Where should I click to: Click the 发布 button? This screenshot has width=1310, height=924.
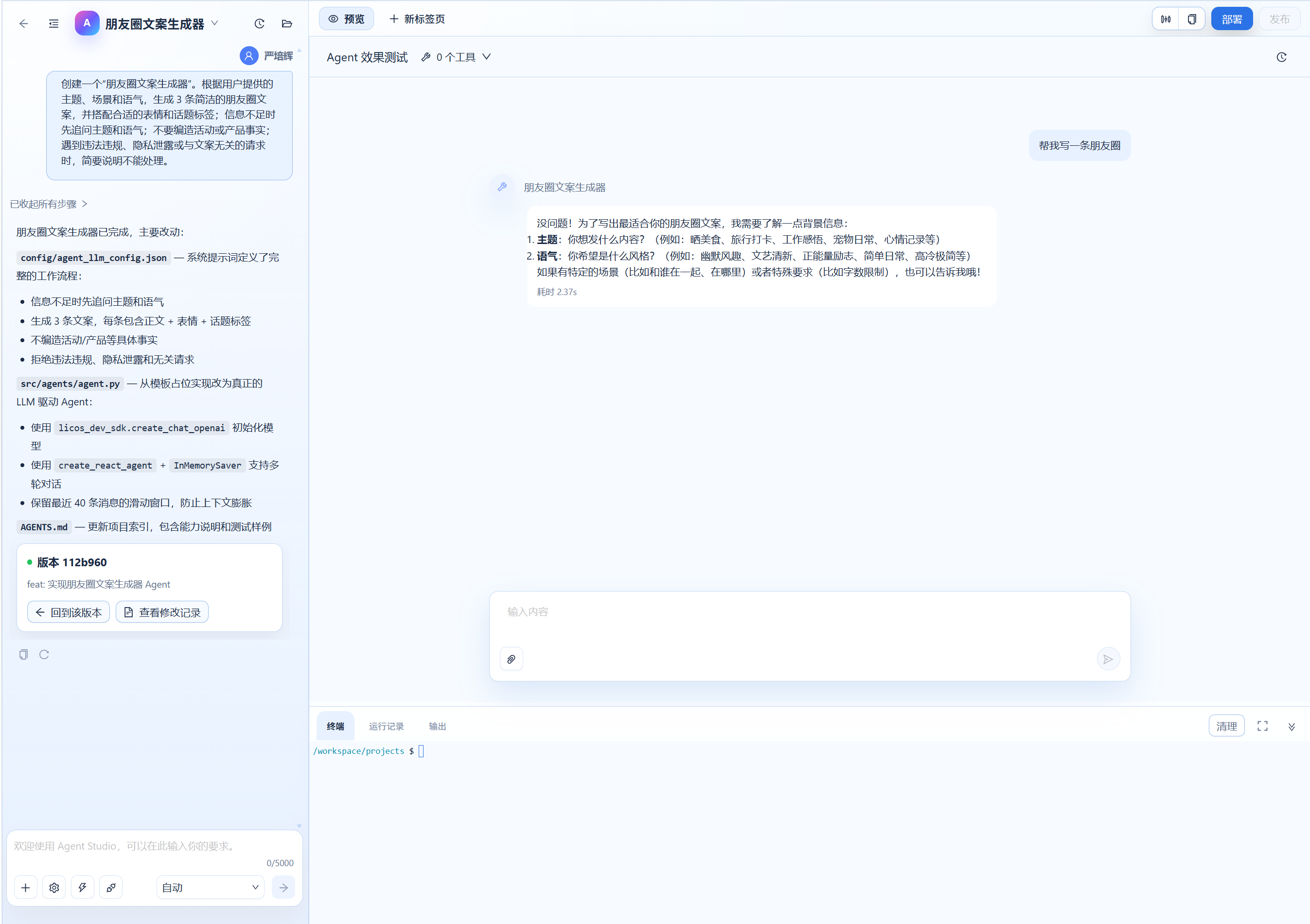pos(1279,19)
